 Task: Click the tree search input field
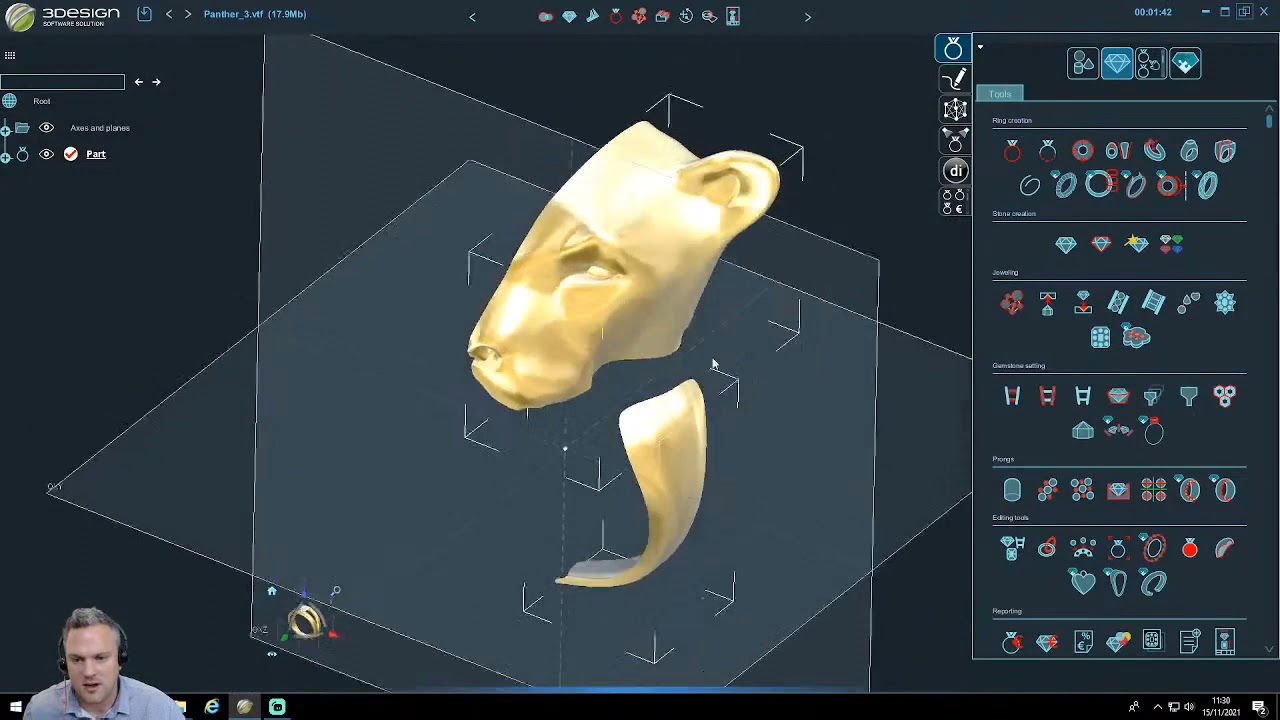click(62, 82)
